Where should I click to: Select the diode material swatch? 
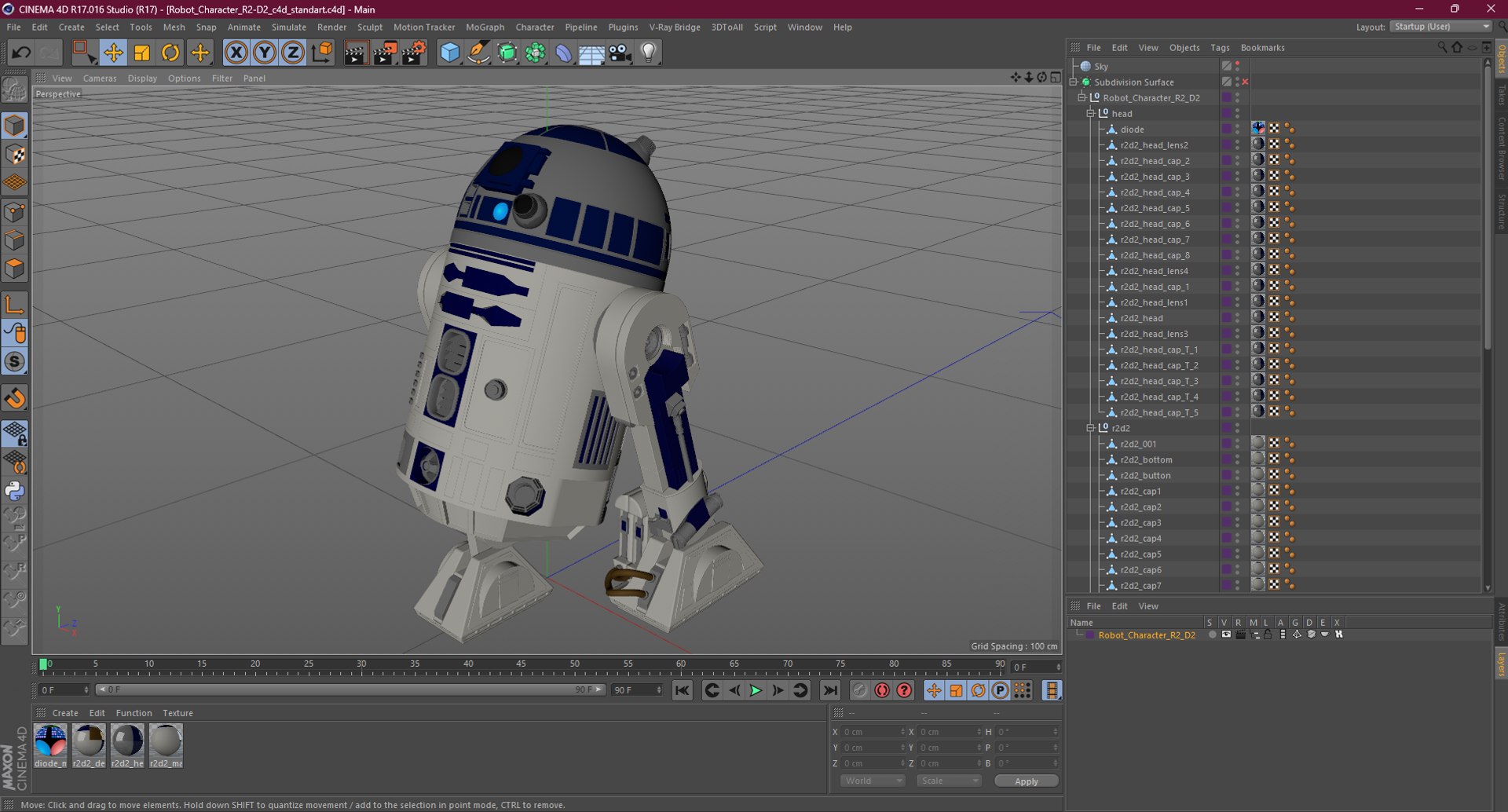click(51, 745)
